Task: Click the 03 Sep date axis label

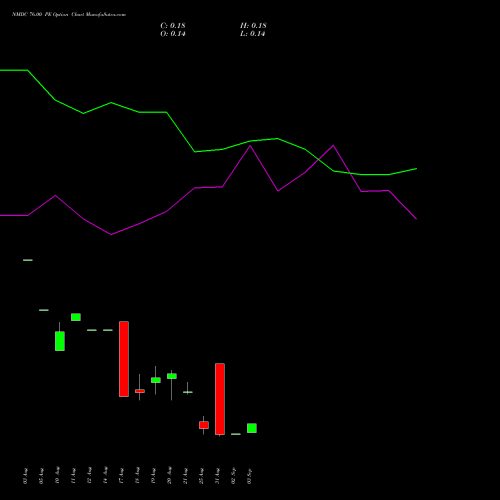Action: point(249,476)
